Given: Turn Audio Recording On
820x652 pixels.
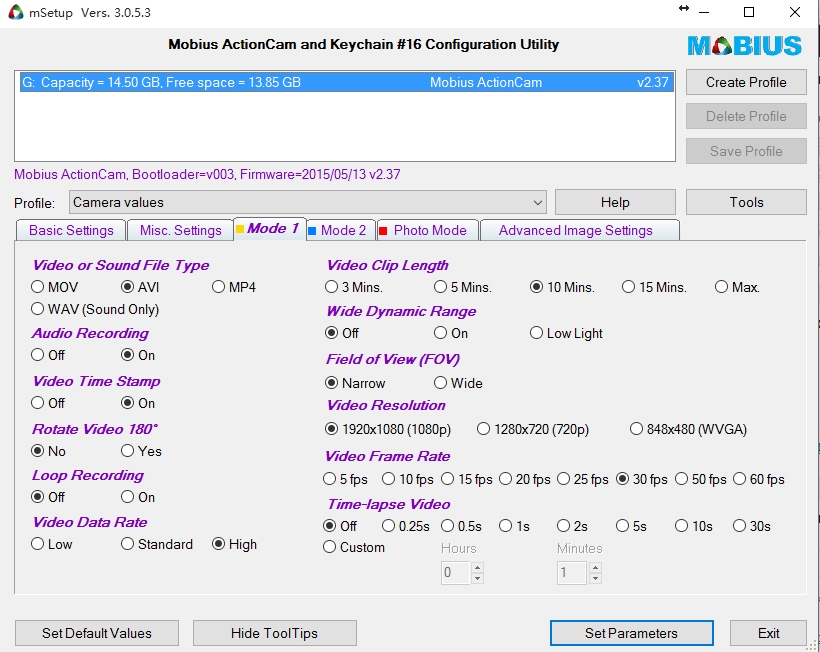Looking at the screenshot, I should click(x=138, y=355).
